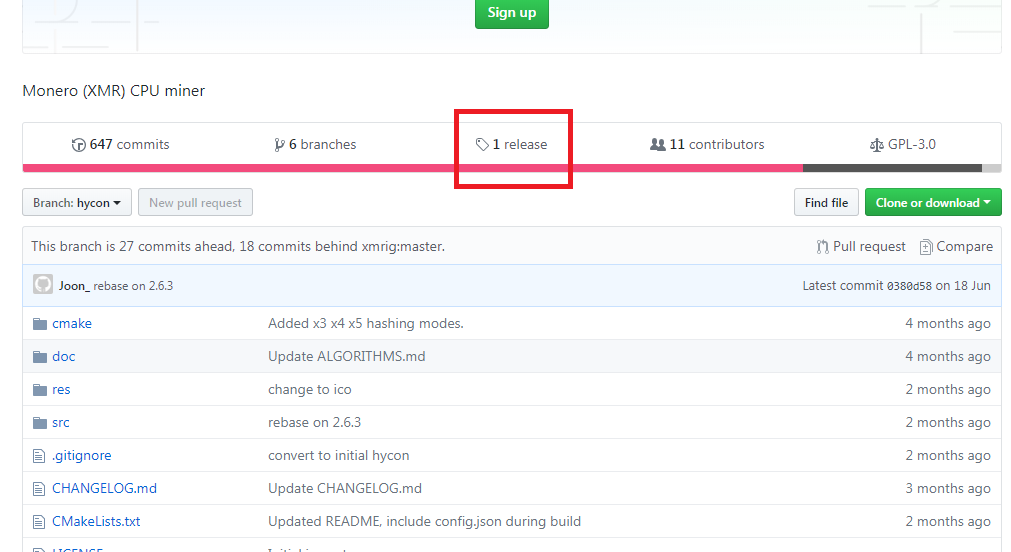1011x552 pixels.
Task: Click the New pull request button
Action: point(195,202)
